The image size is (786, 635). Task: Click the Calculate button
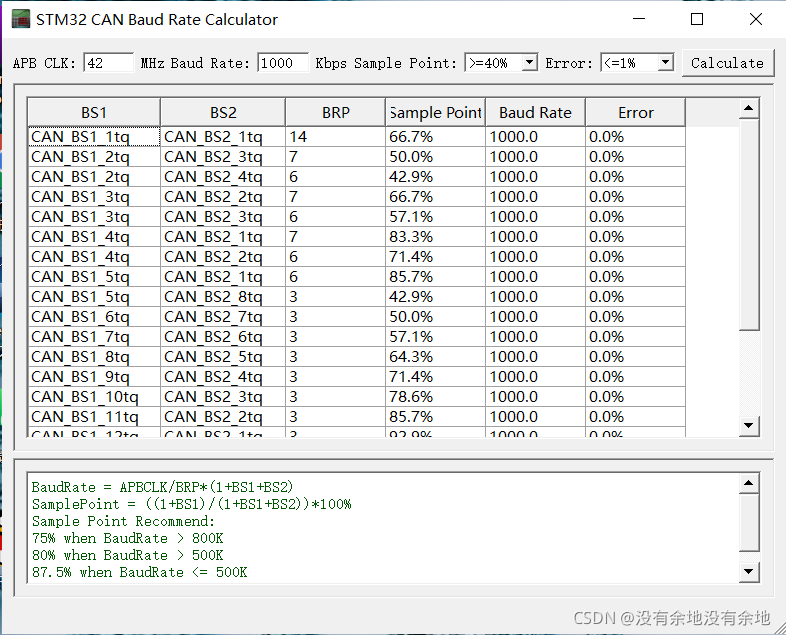[x=727, y=63]
